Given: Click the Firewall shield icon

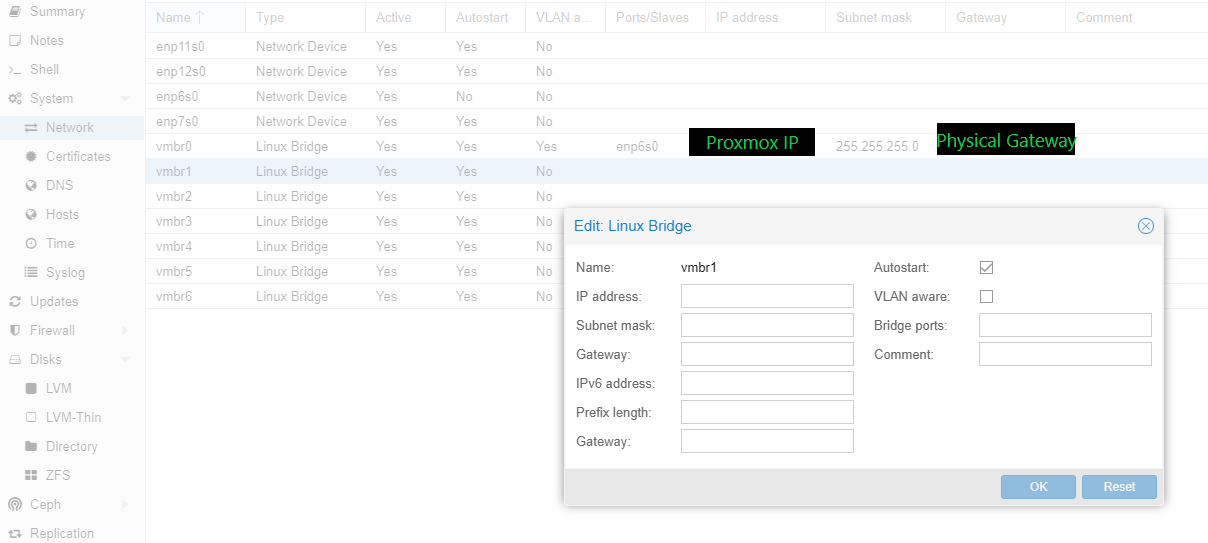Looking at the screenshot, I should (14, 331).
